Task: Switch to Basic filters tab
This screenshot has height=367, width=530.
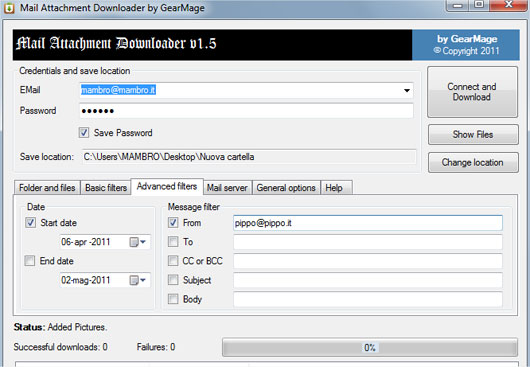Action: click(106, 188)
